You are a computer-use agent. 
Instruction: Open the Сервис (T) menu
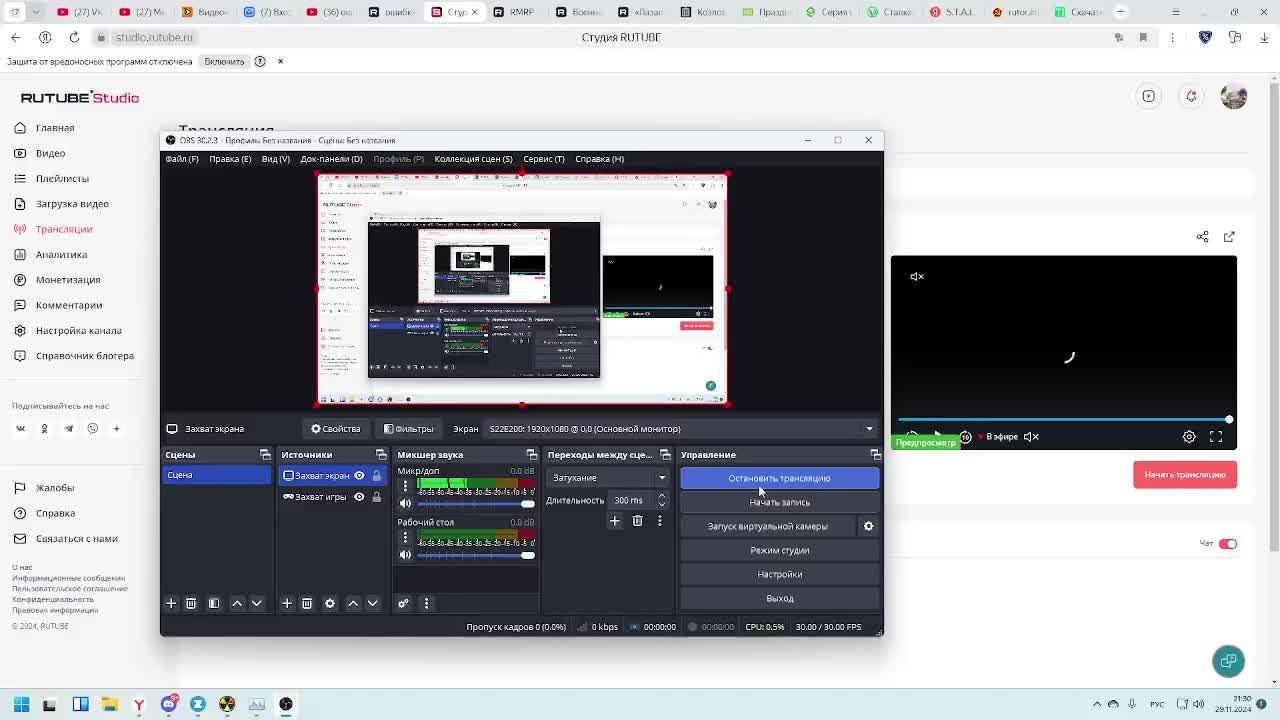click(x=544, y=159)
